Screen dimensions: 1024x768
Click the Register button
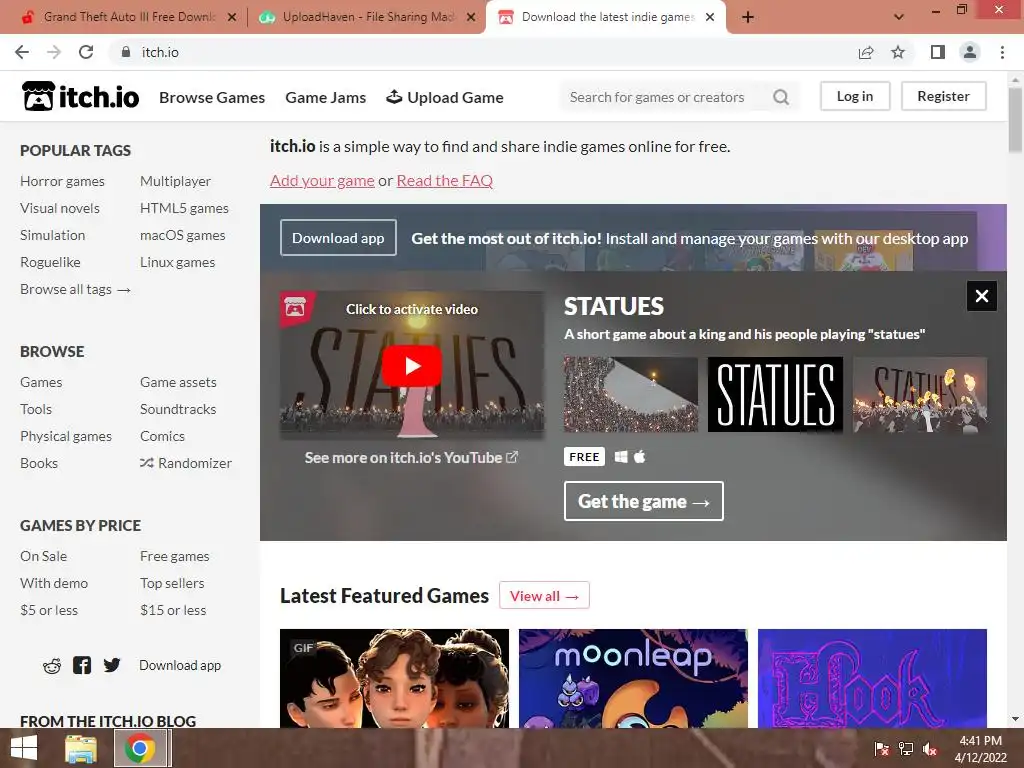coord(943,96)
